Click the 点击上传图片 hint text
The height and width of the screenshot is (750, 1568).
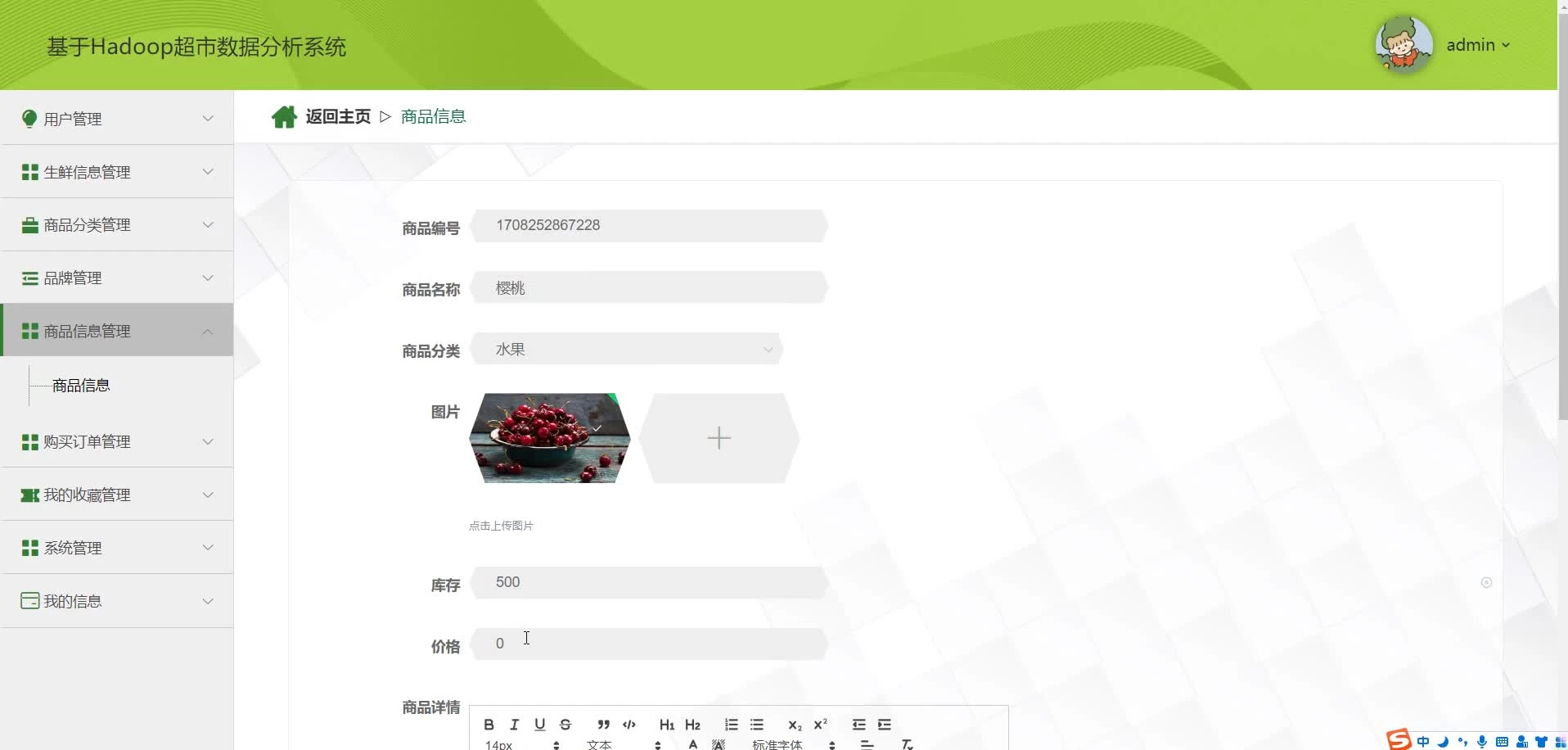click(x=501, y=526)
